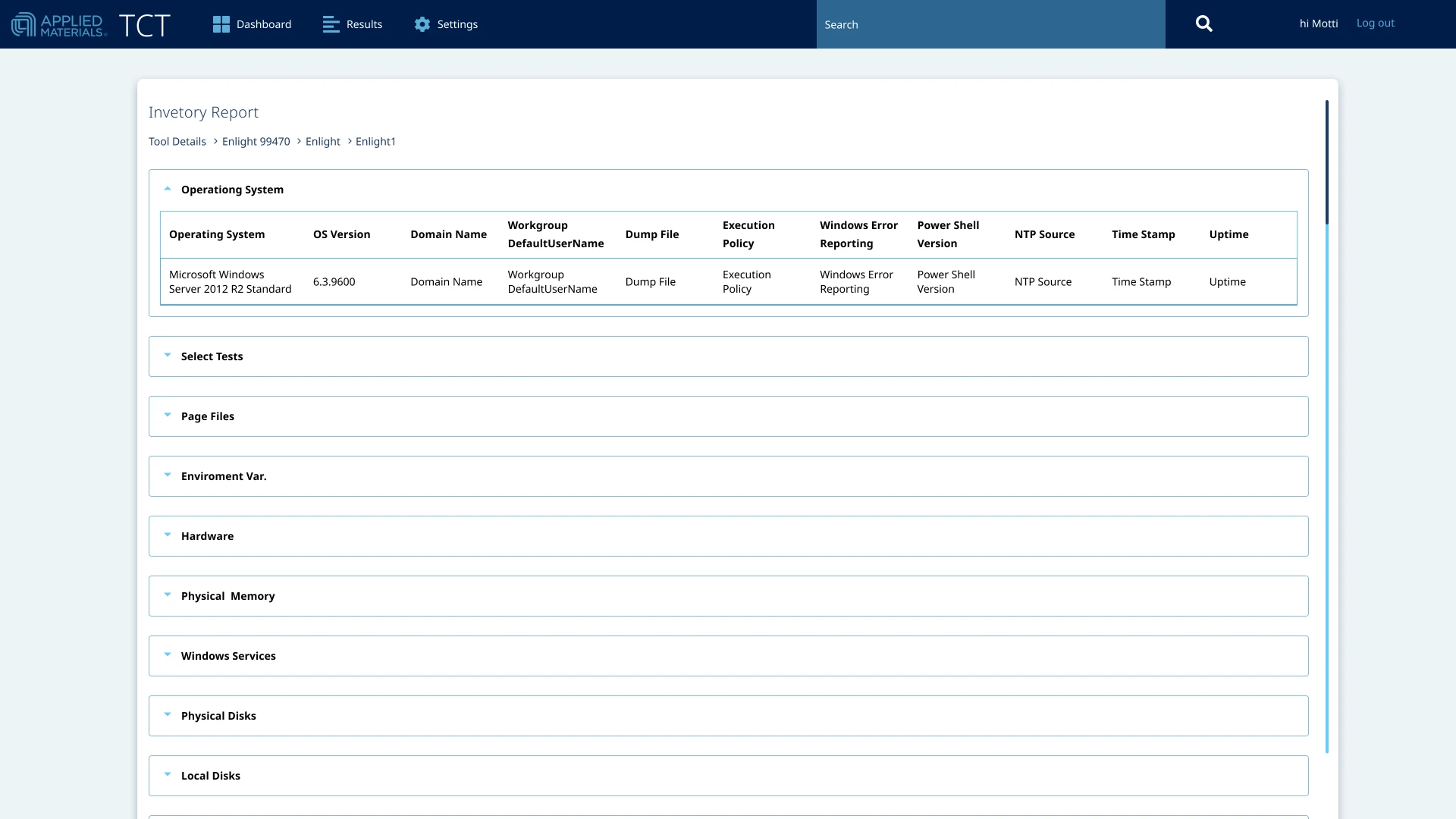Viewport: 1456px width, 819px height.
Task: Click the Dashboard grid icon
Action: coord(221,24)
